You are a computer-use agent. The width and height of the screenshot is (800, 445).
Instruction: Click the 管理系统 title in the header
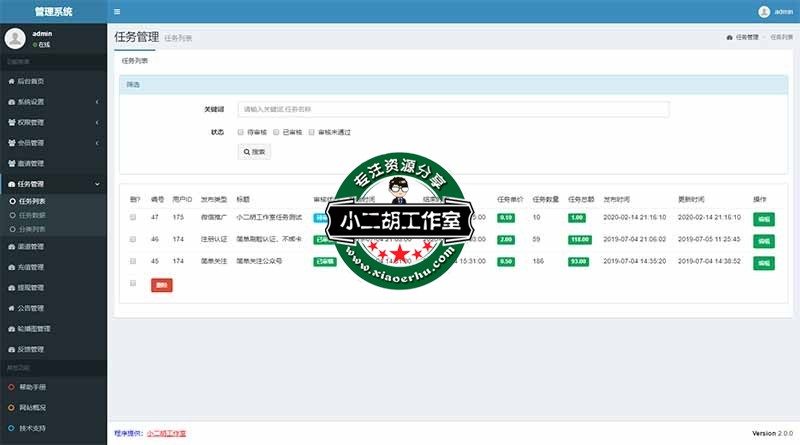(54, 12)
